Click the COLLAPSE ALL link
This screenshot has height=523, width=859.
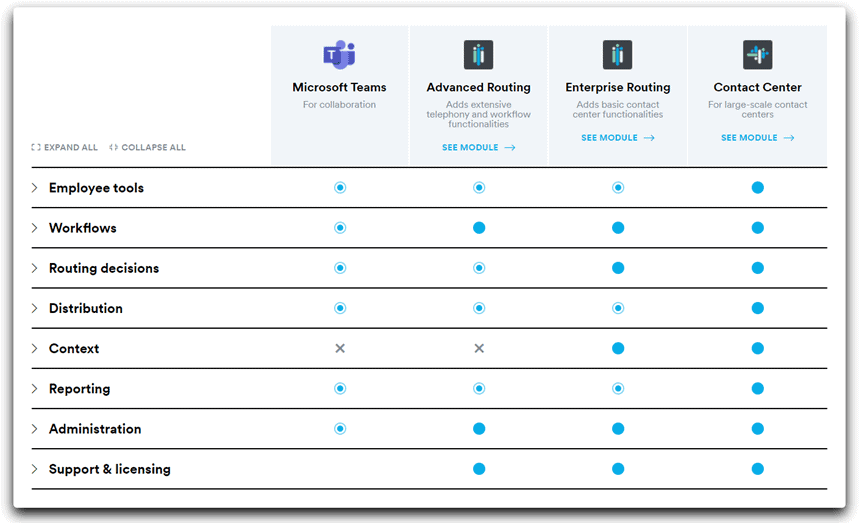(x=147, y=147)
